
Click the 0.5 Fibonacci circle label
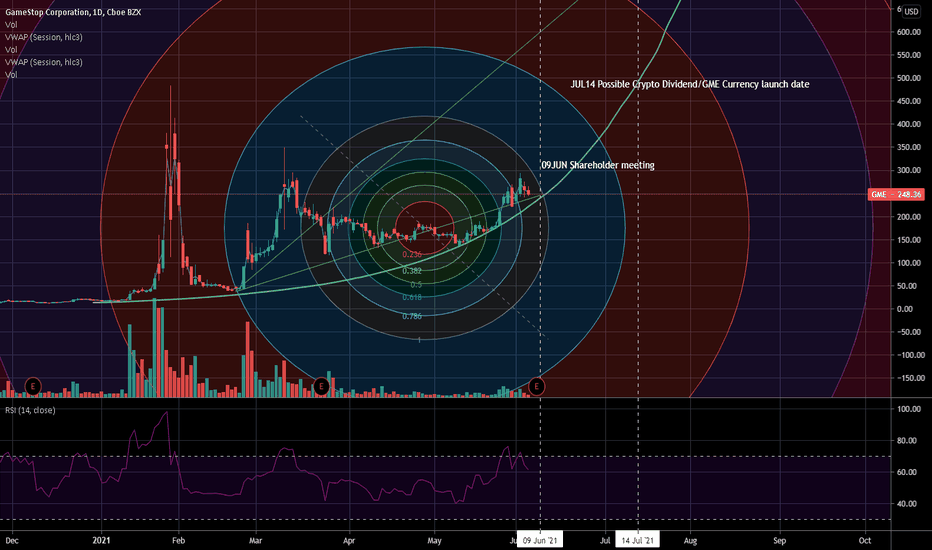pyautogui.click(x=416, y=285)
